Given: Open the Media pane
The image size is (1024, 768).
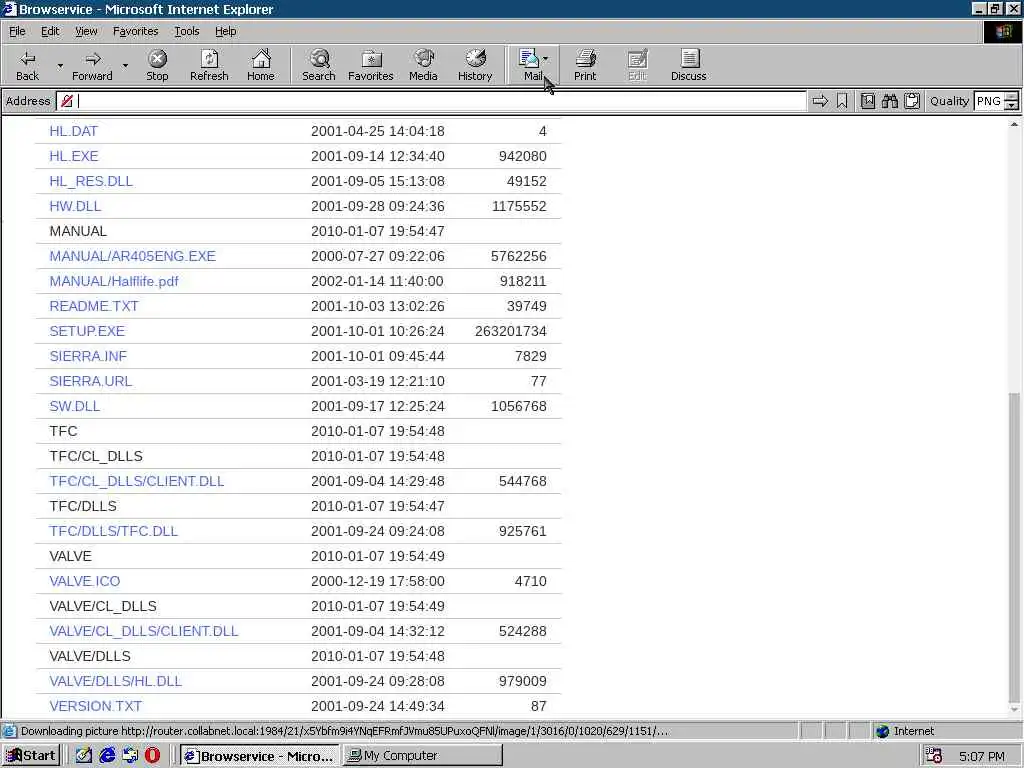Looking at the screenshot, I should pos(423,65).
